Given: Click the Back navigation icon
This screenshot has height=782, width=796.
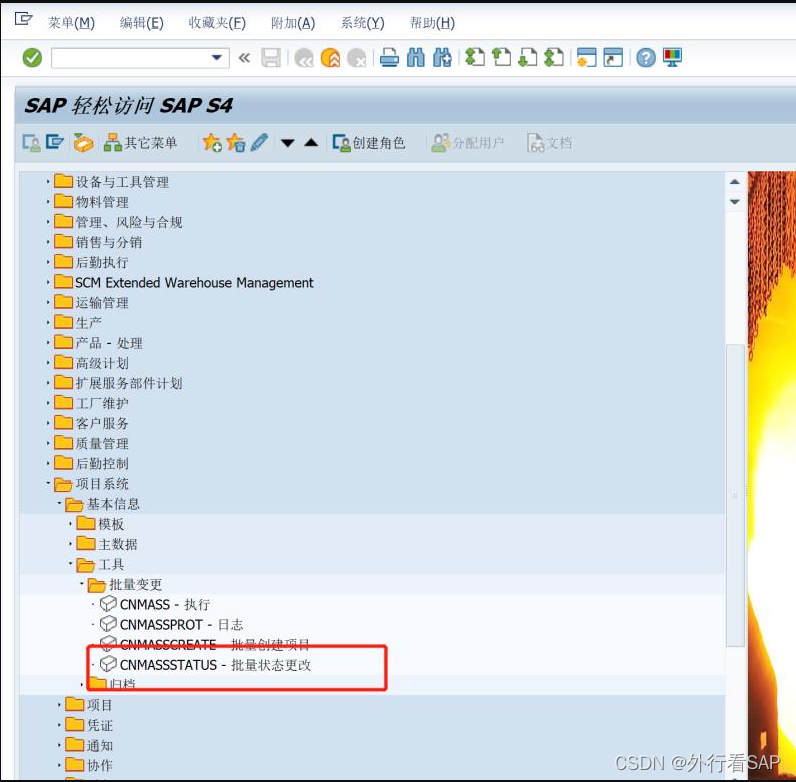Looking at the screenshot, I should click(x=304, y=58).
